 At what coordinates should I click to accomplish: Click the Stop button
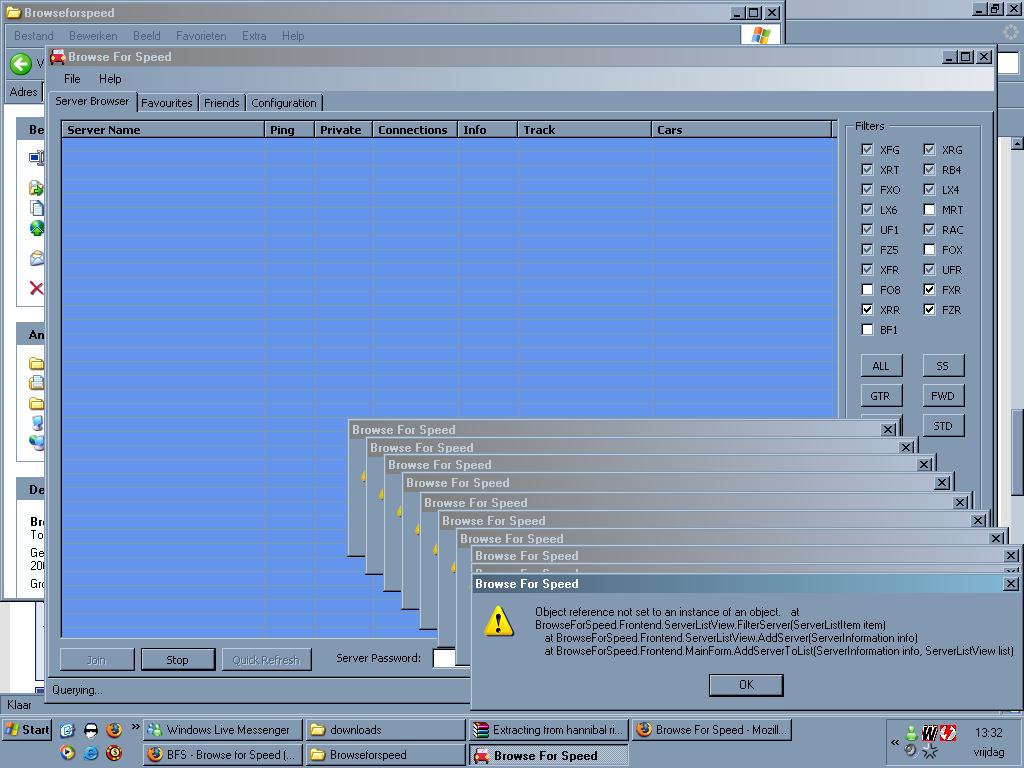(x=177, y=660)
